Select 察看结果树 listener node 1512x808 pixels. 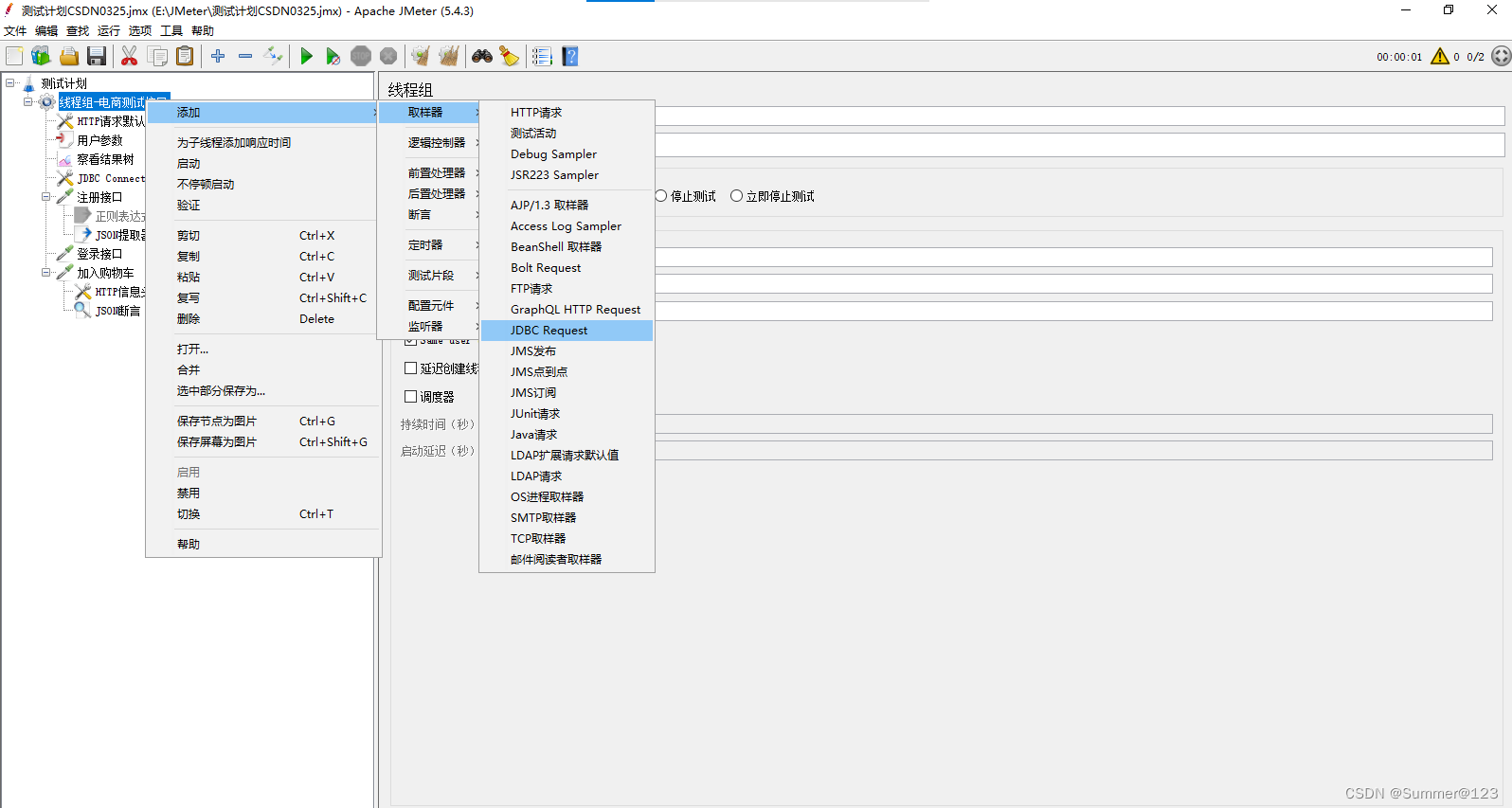click(105, 159)
